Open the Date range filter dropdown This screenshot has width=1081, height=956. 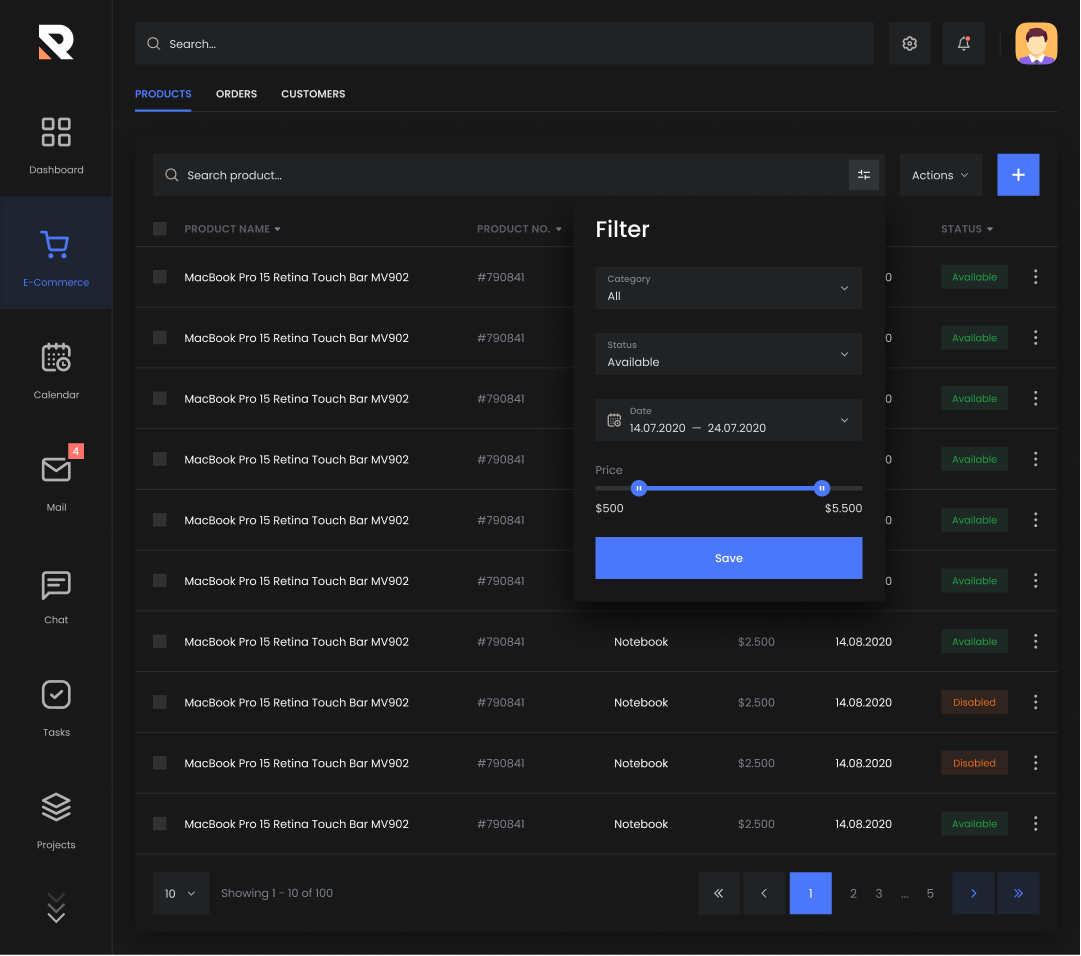click(729, 420)
